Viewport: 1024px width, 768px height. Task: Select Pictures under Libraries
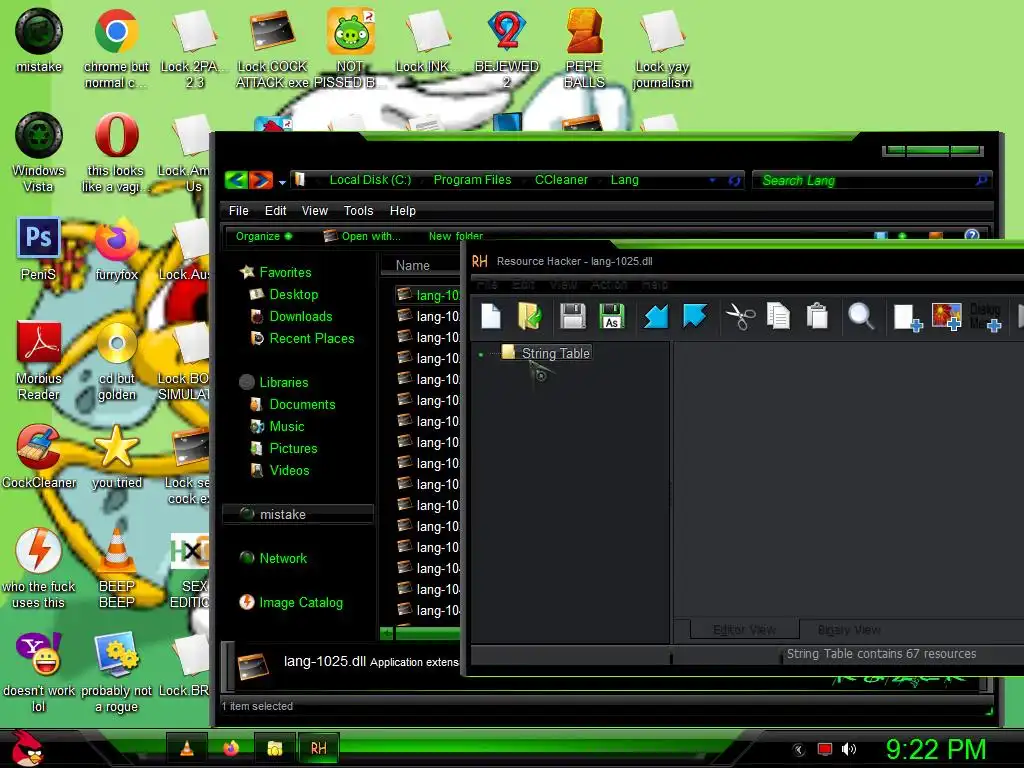(x=293, y=449)
